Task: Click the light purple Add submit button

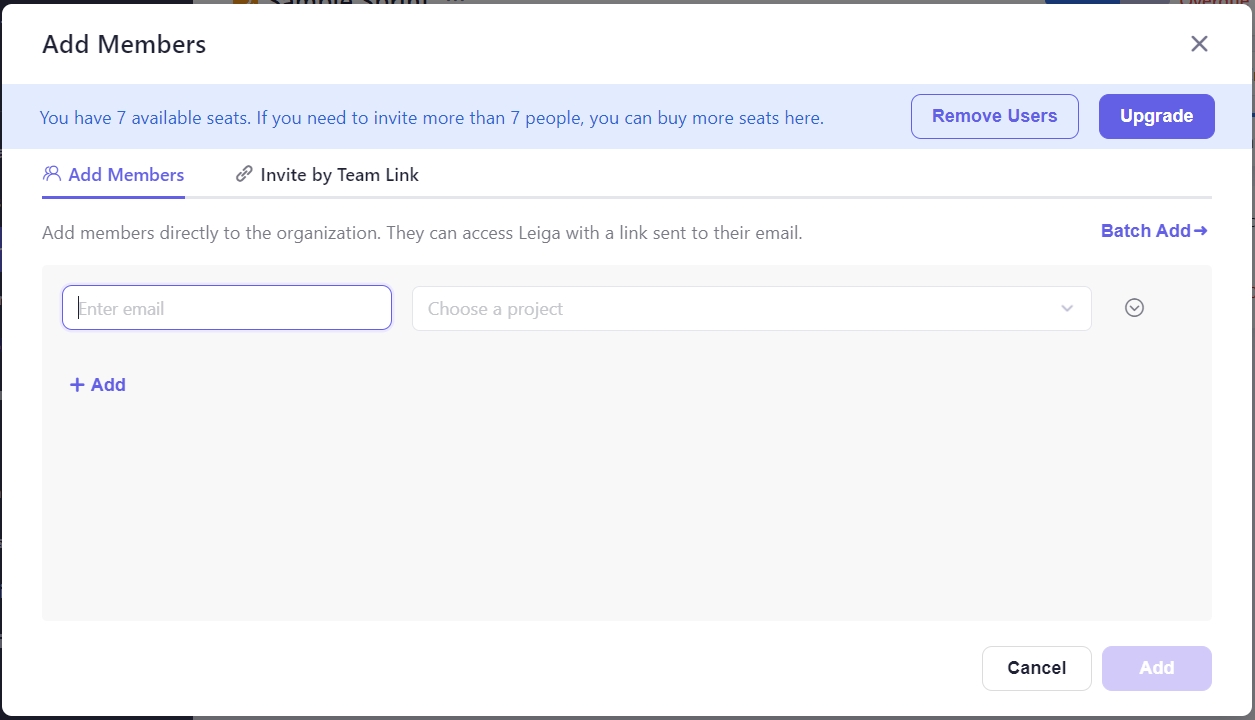Action: [x=1156, y=668]
